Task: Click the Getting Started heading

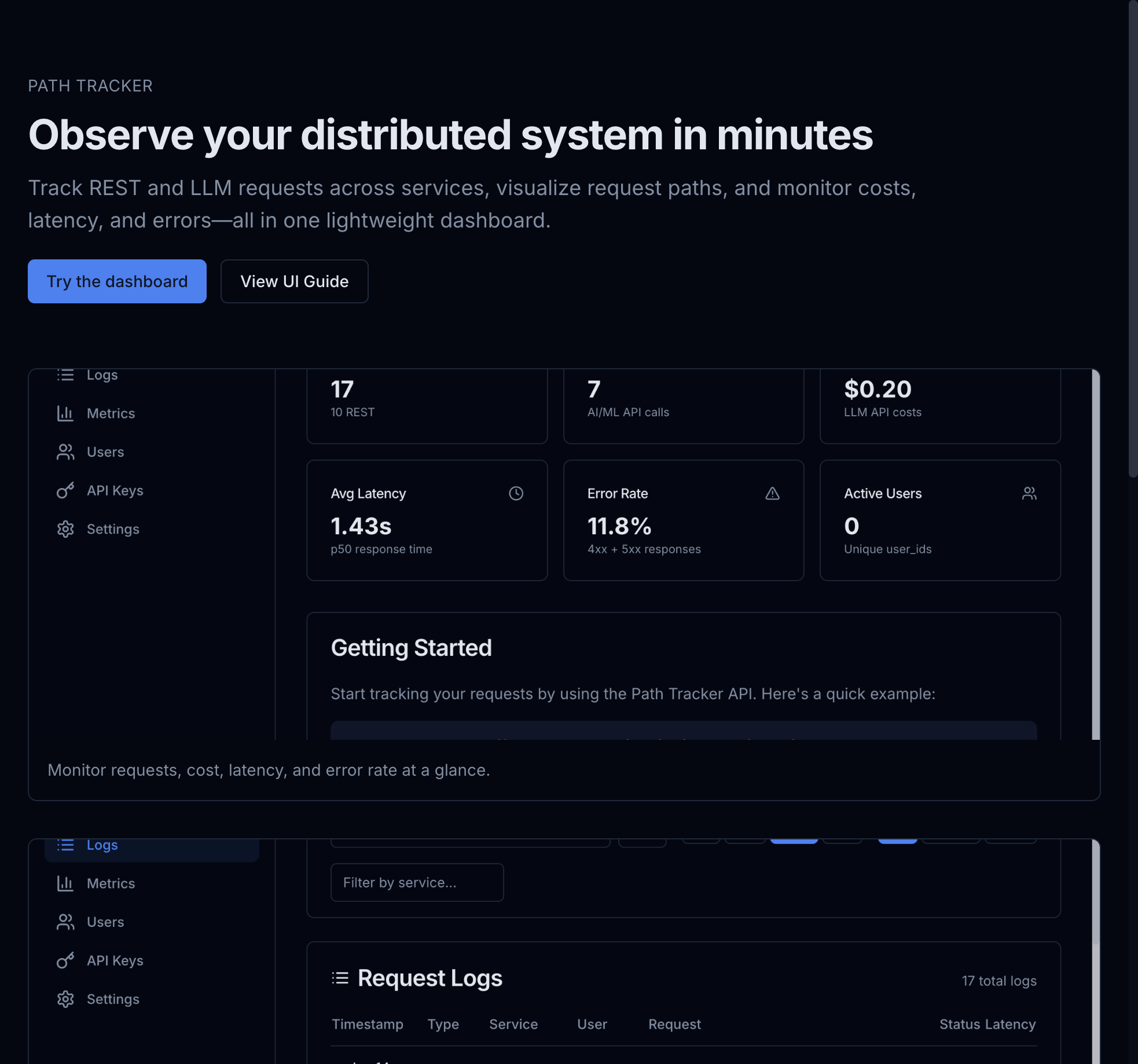Action: pos(411,648)
